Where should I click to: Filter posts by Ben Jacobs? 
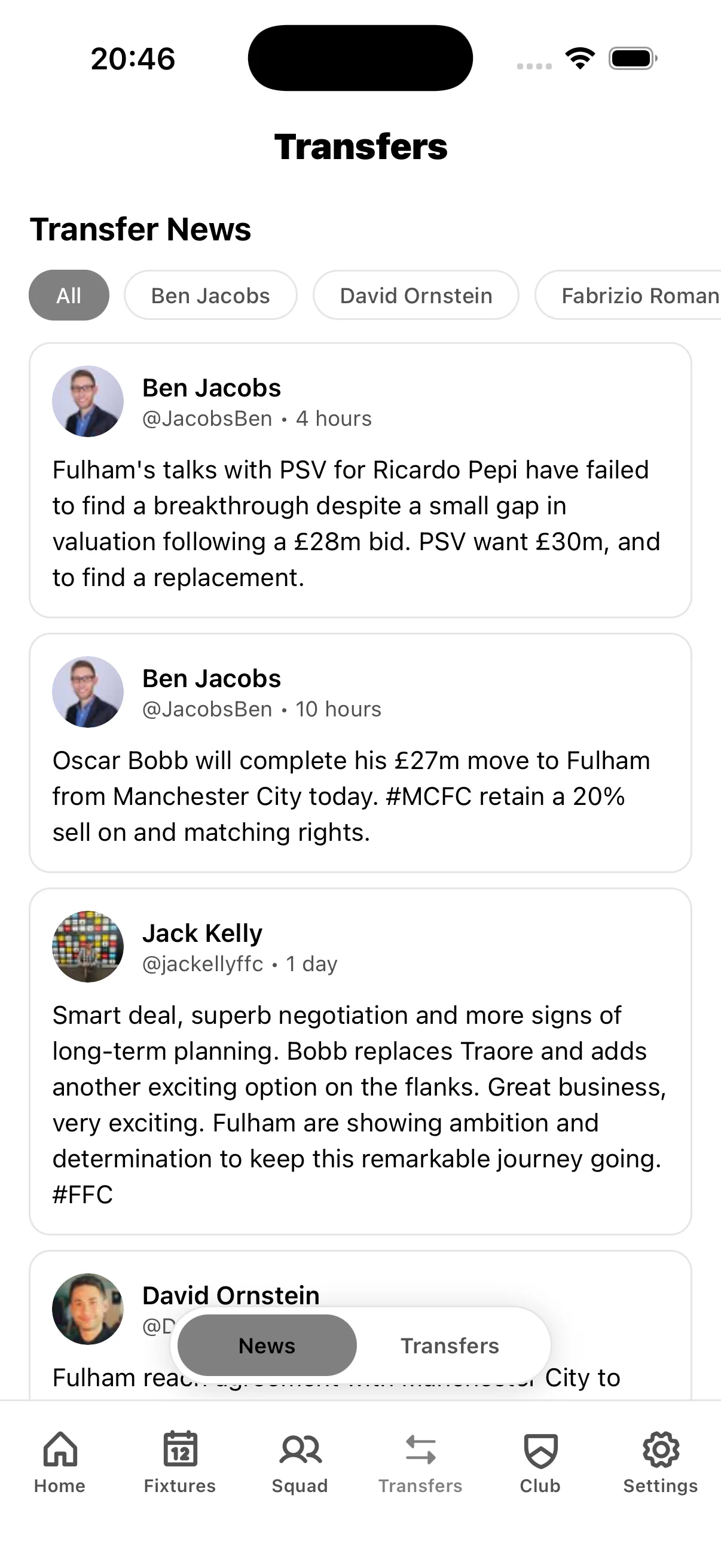[210, 295]
